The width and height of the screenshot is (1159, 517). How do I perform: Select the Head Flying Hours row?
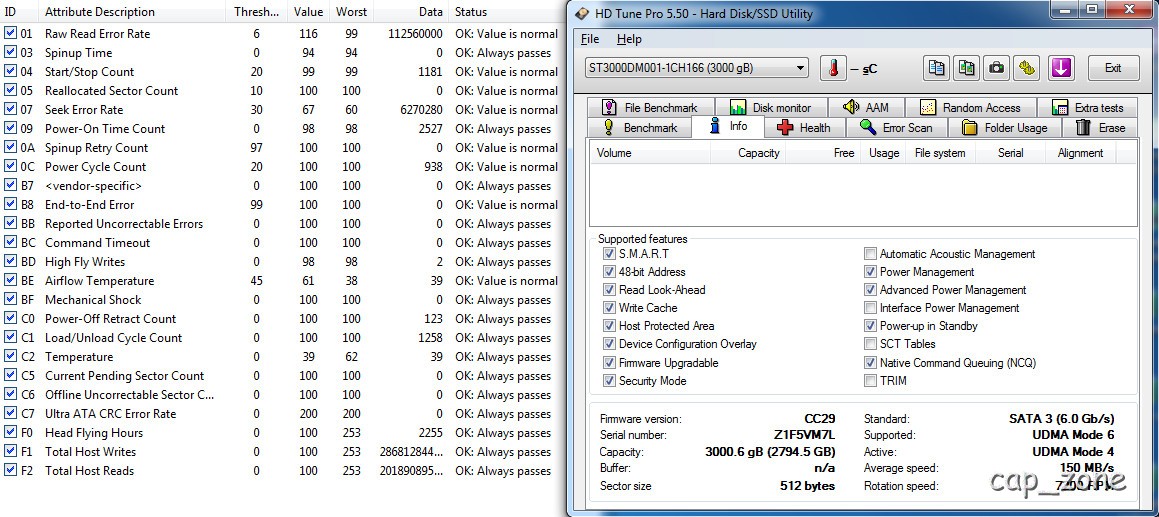point(281,433)
